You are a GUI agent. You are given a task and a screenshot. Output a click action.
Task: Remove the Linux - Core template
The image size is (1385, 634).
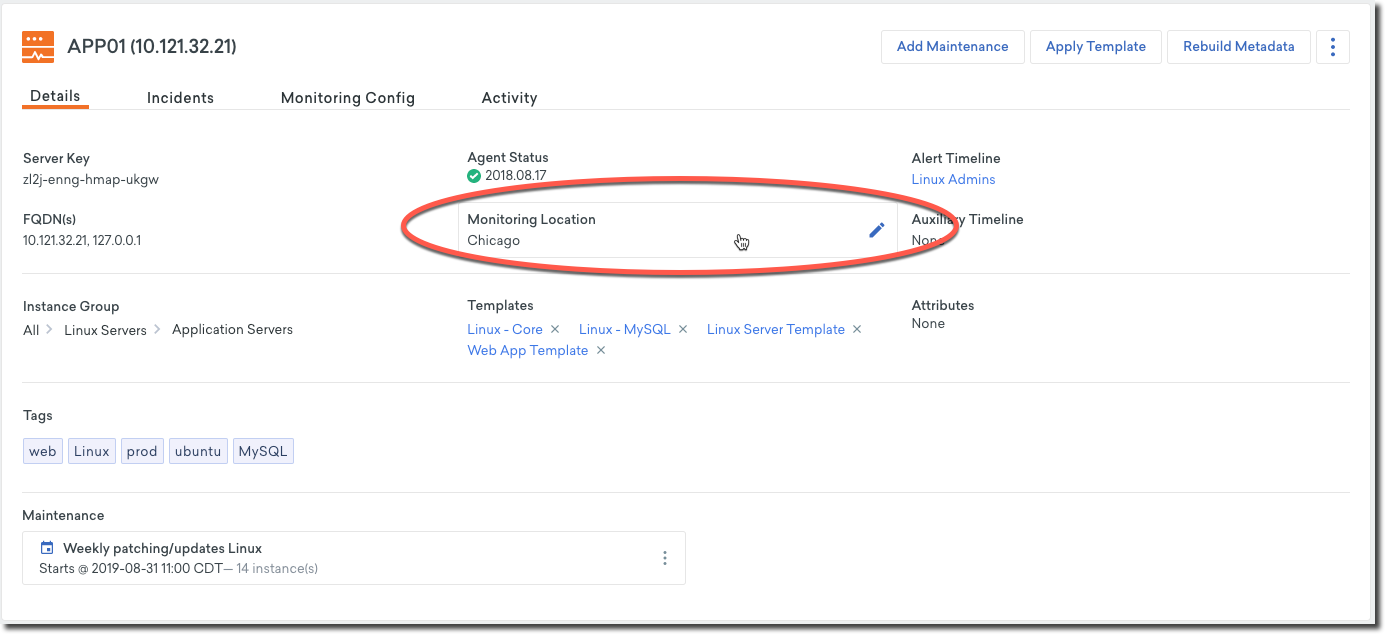[x=555, y=329]
